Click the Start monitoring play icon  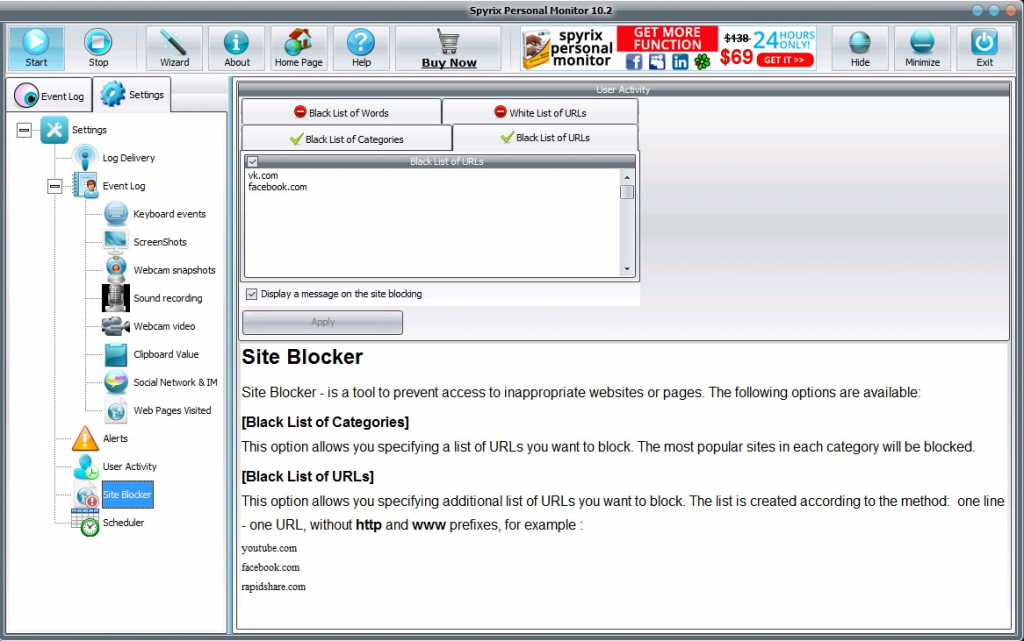click(x=36, y=42)
